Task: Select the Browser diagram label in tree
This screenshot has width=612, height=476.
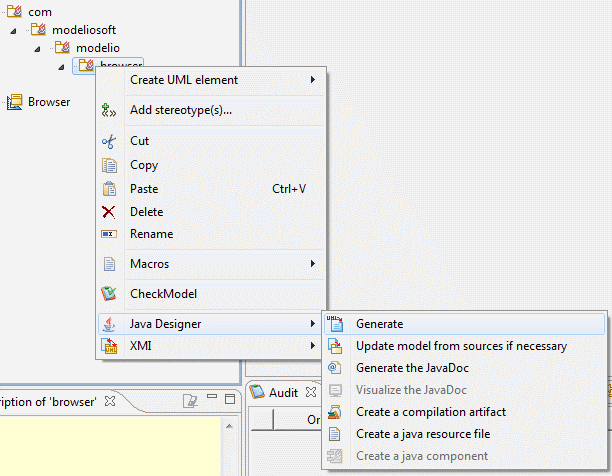Action: tap(49, 102)
